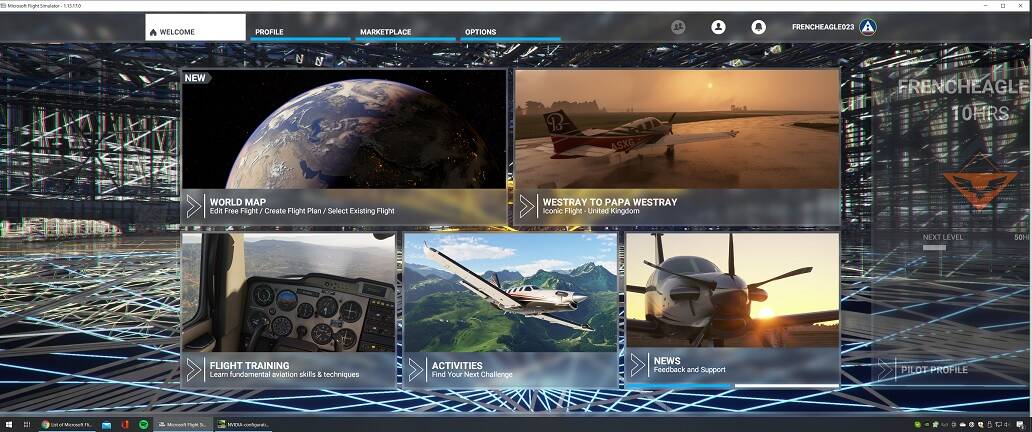1032x432 pixels.
Task: Select the Westray to Papa Westray image
Action: point(676,128)
